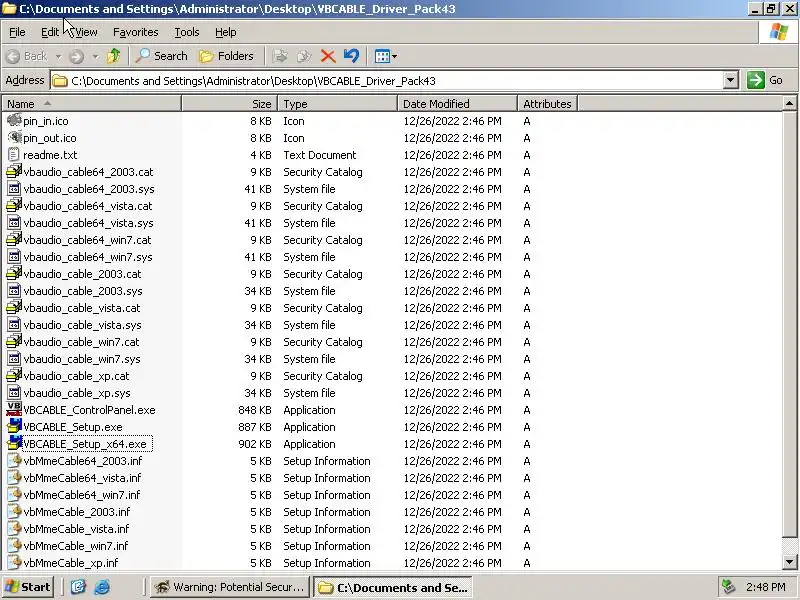
Task: Click inside the Address path field
Action: (x=386, y=81)
